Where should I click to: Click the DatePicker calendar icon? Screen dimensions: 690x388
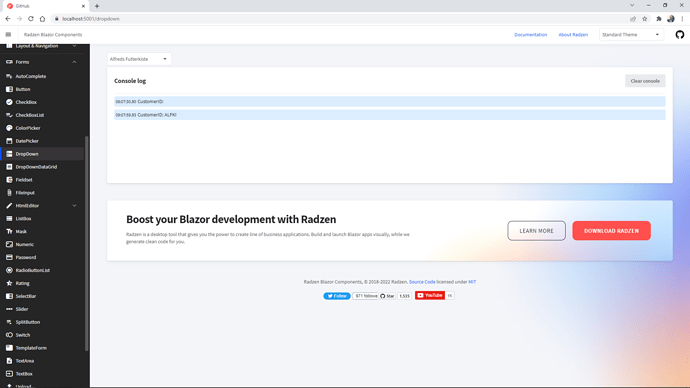pyautogui.click(x=9, y=141)
